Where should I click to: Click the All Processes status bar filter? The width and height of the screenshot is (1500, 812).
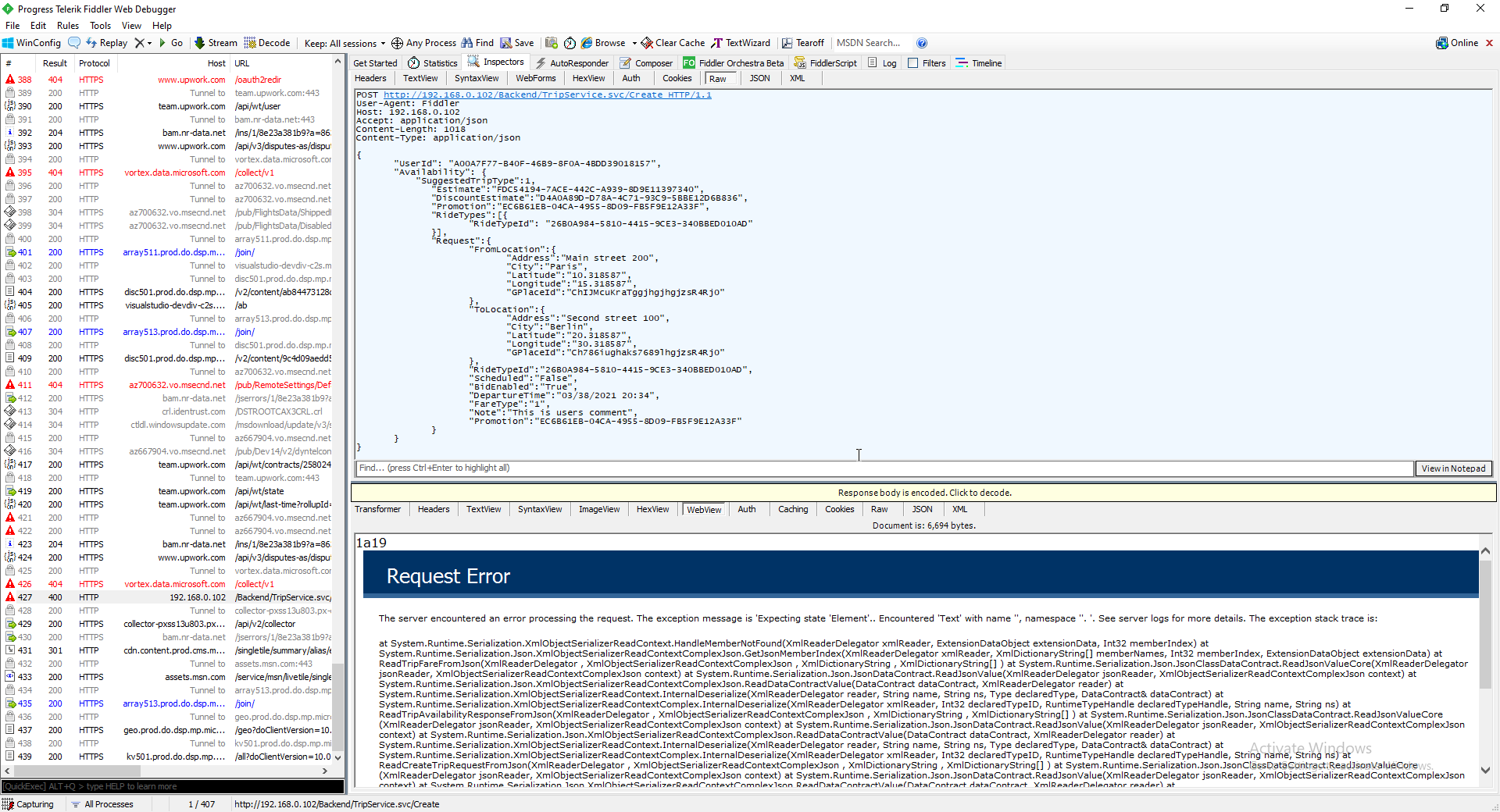[102, 804]
